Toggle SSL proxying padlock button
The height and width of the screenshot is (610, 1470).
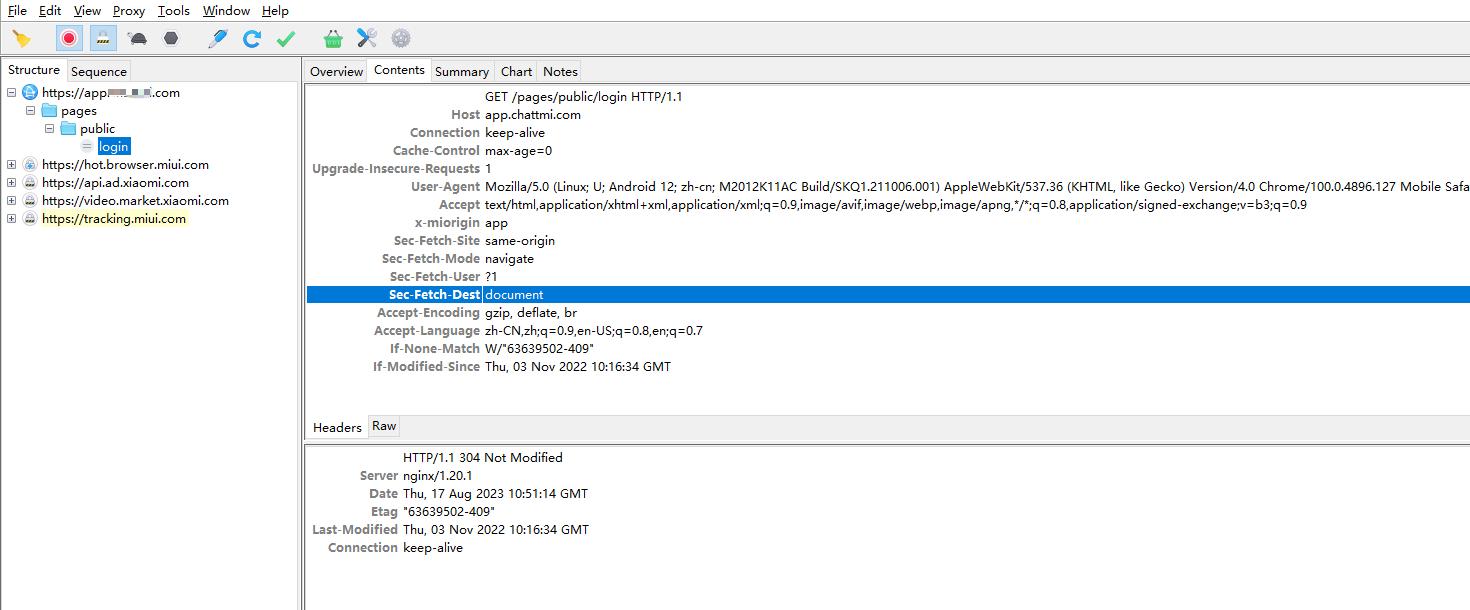tap(103, 39)
